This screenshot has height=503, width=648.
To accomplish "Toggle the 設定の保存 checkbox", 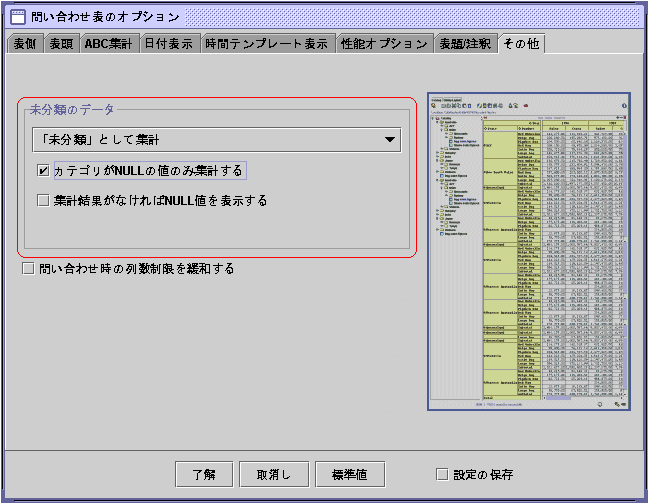I will [442, 474].
